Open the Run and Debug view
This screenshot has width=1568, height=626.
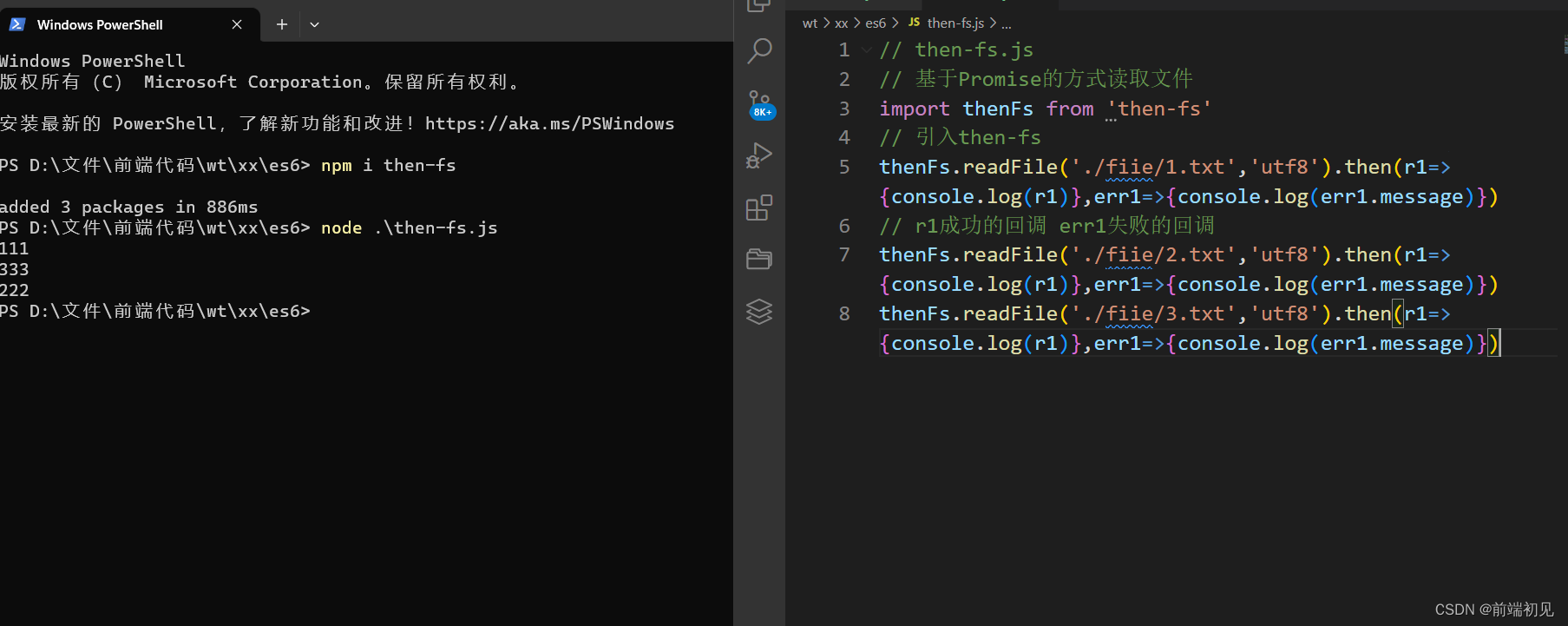(x=759, y=156)
